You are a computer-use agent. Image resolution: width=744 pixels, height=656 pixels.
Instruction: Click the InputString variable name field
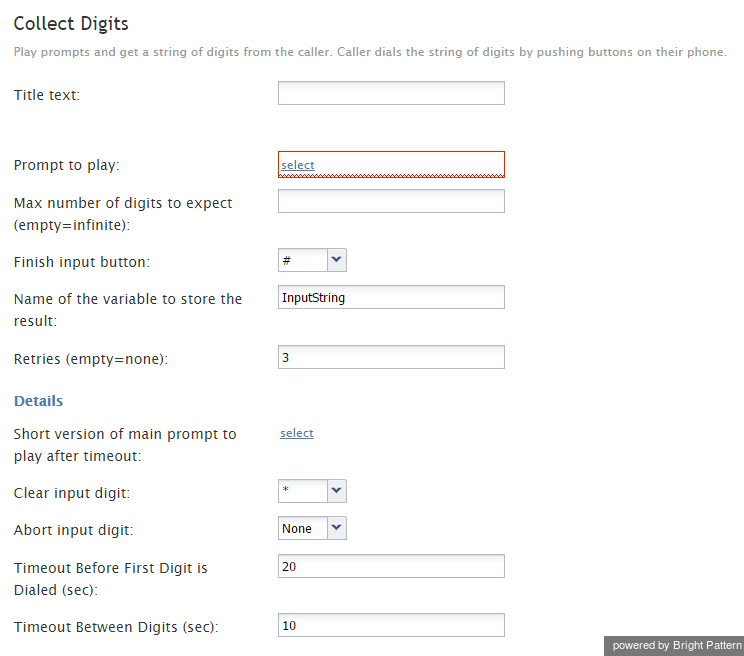tap(391, 297)
